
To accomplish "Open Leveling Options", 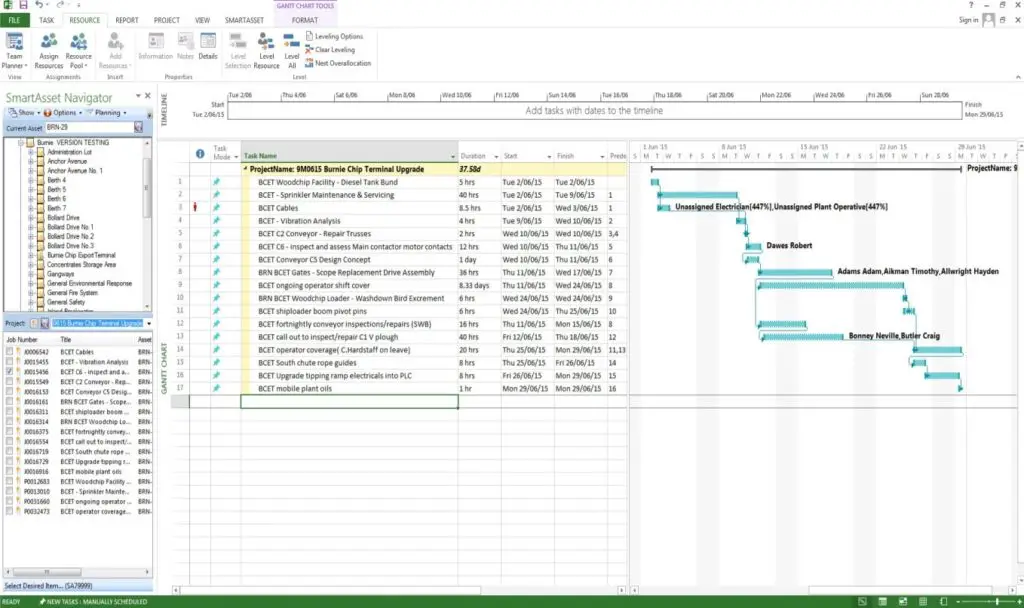I will [x=334, y=37].
